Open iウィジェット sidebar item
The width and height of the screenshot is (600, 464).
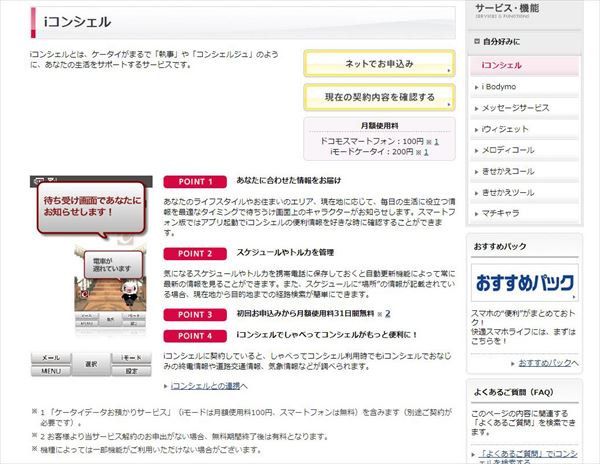tap(524, 129)
